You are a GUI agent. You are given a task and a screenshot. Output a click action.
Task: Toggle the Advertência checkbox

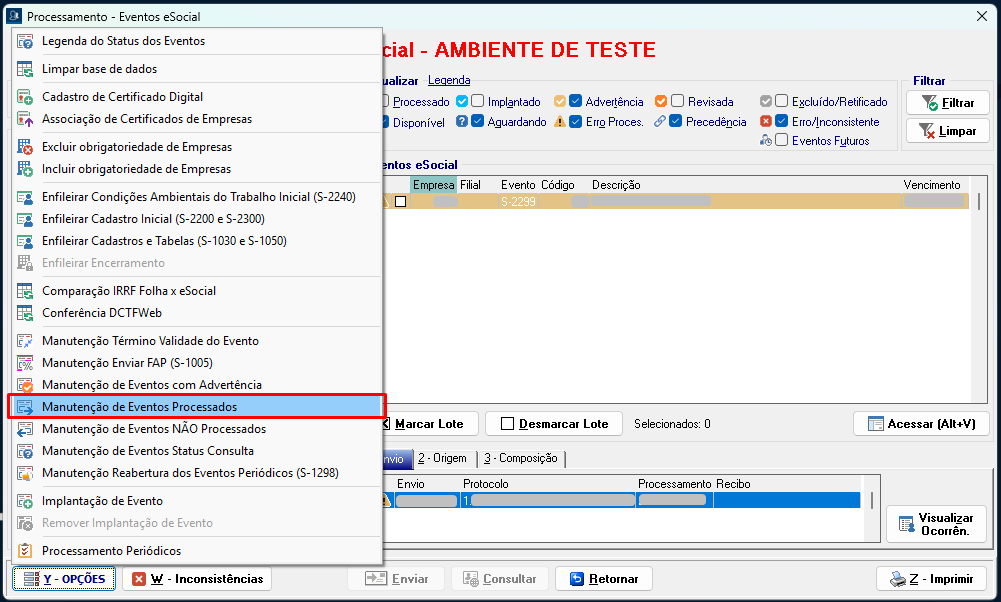pos(576,102)
